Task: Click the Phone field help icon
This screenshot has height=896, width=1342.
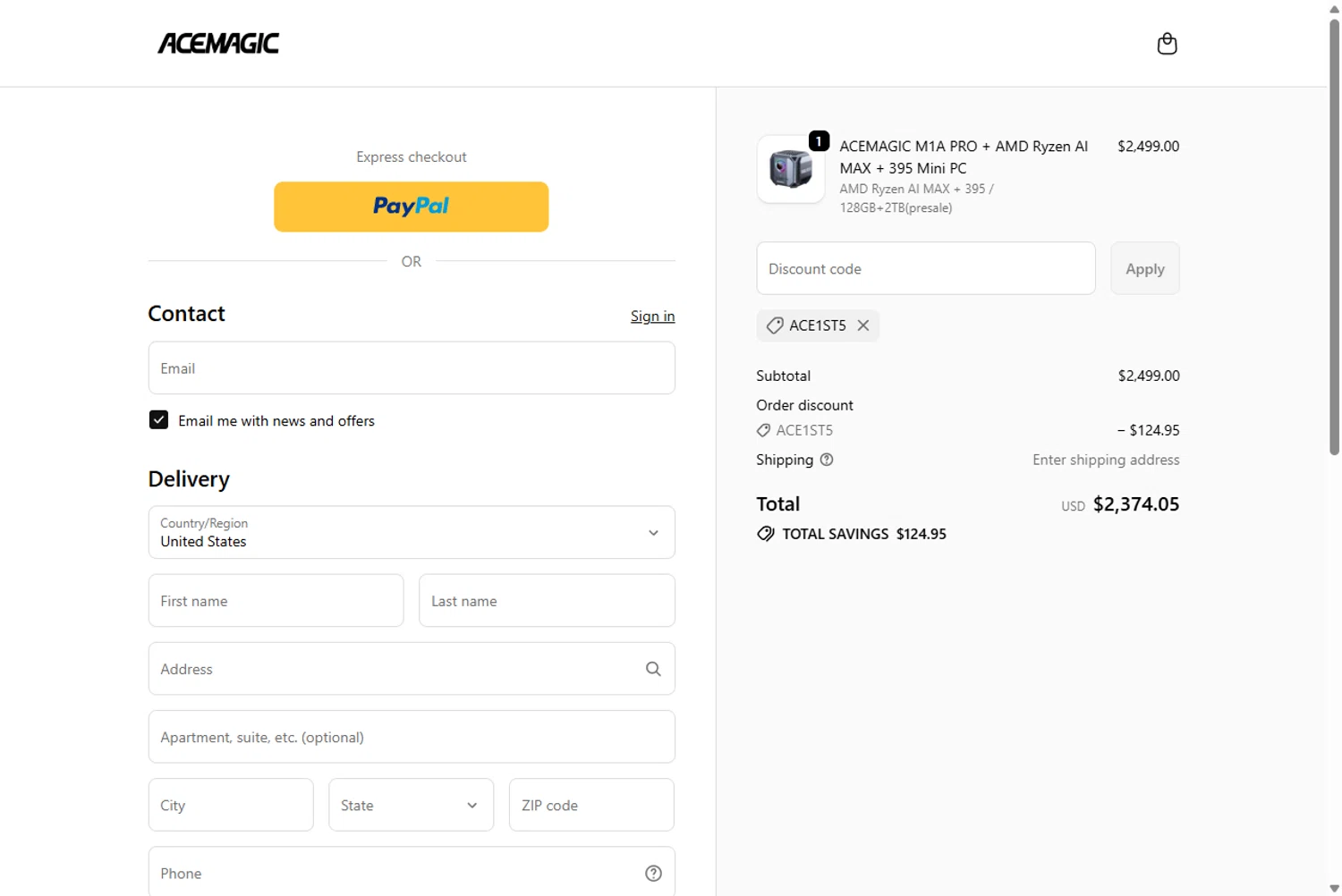Action: pyautogui.click(x=653, y=874)
